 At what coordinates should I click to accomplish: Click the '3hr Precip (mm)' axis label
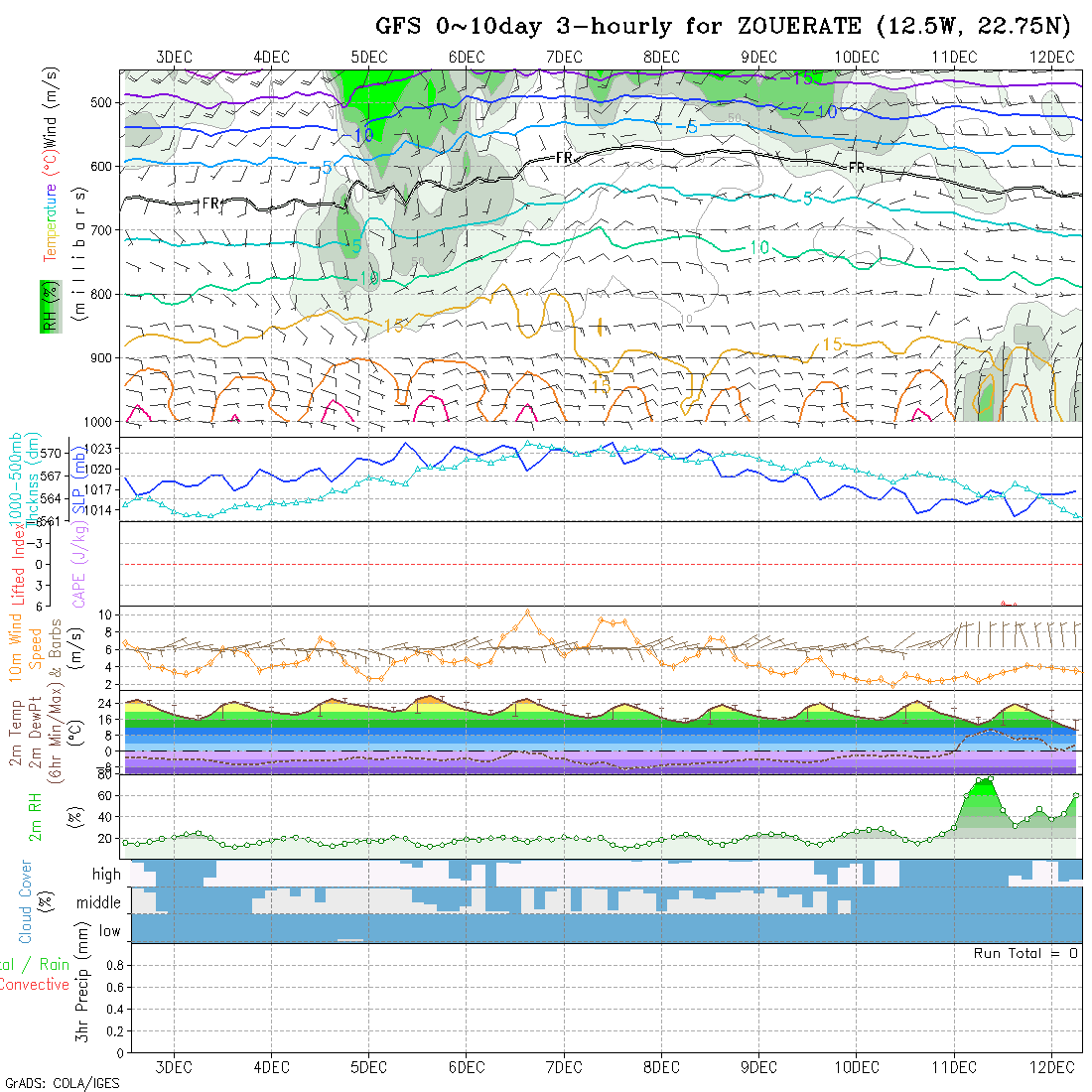[82, 982]
